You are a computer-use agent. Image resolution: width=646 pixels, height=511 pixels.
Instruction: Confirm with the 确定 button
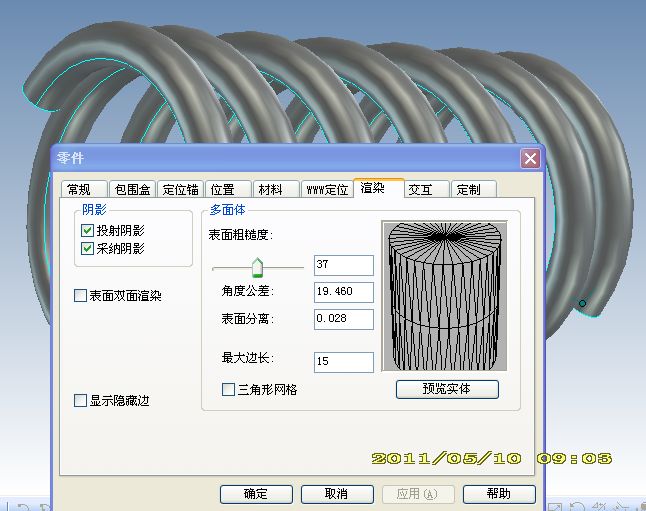(x=256, y=494)
